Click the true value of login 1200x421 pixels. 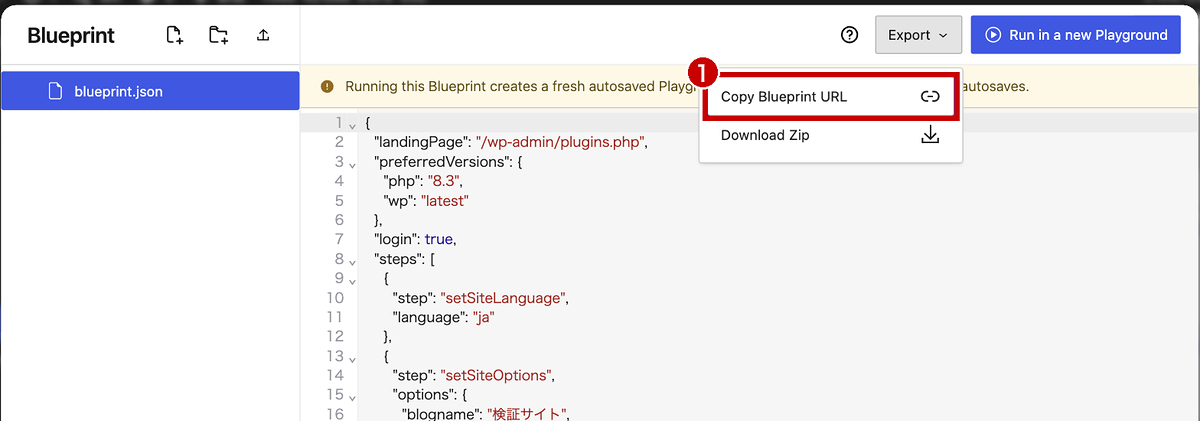pyautogui.click(x=439, y=239)
